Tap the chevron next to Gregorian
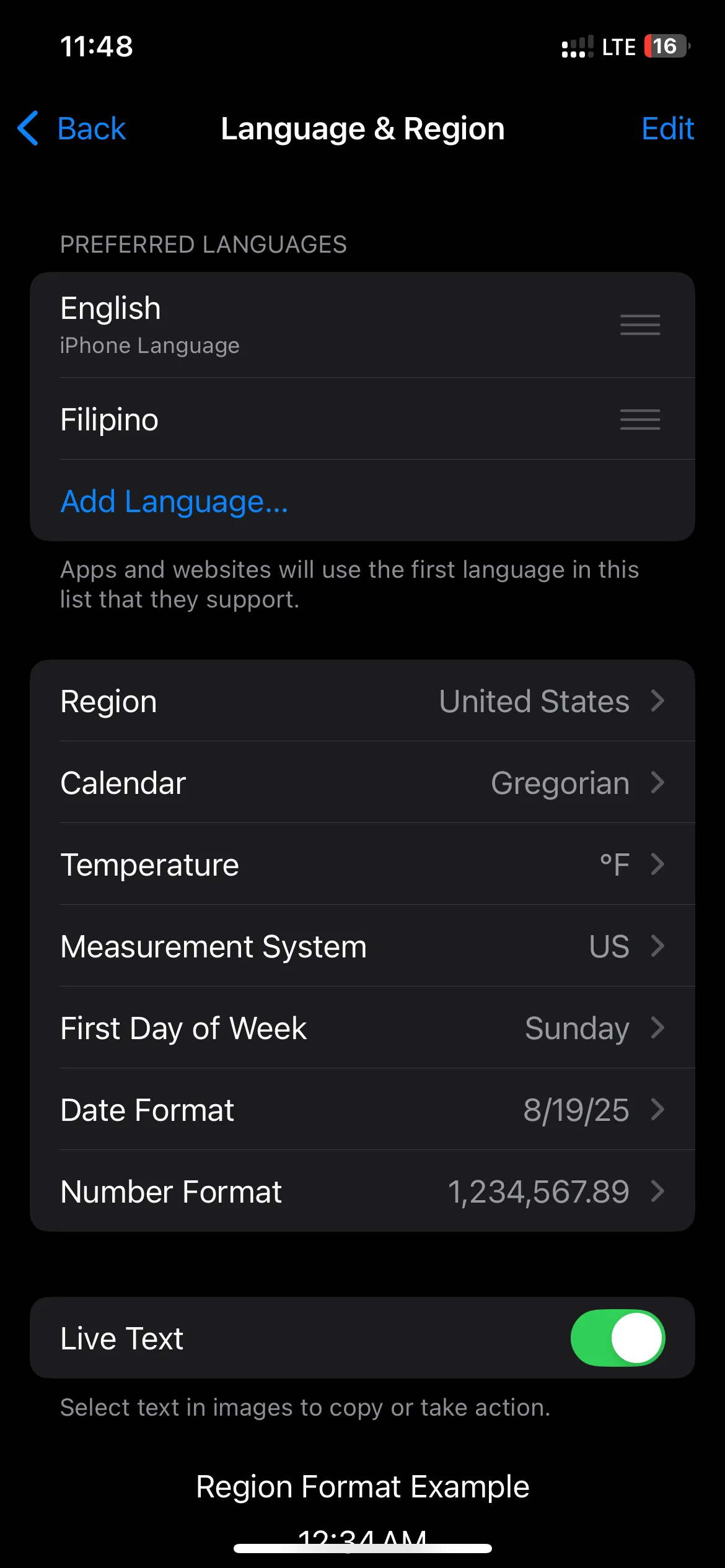Screen dimensions: 725x1568 pyautogui.click(x=657, y=783)
